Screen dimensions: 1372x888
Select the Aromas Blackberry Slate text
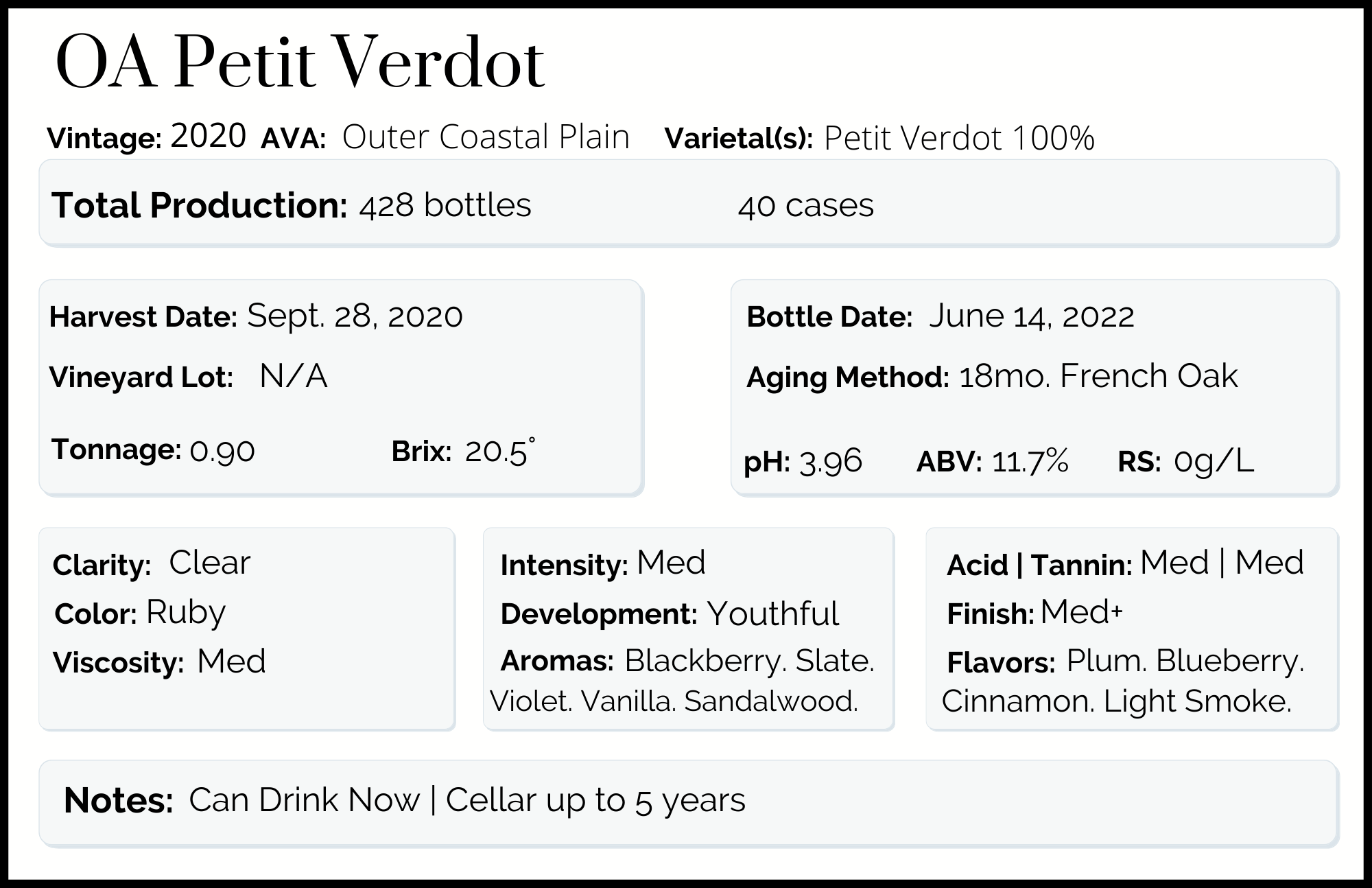tap(749, 661)
